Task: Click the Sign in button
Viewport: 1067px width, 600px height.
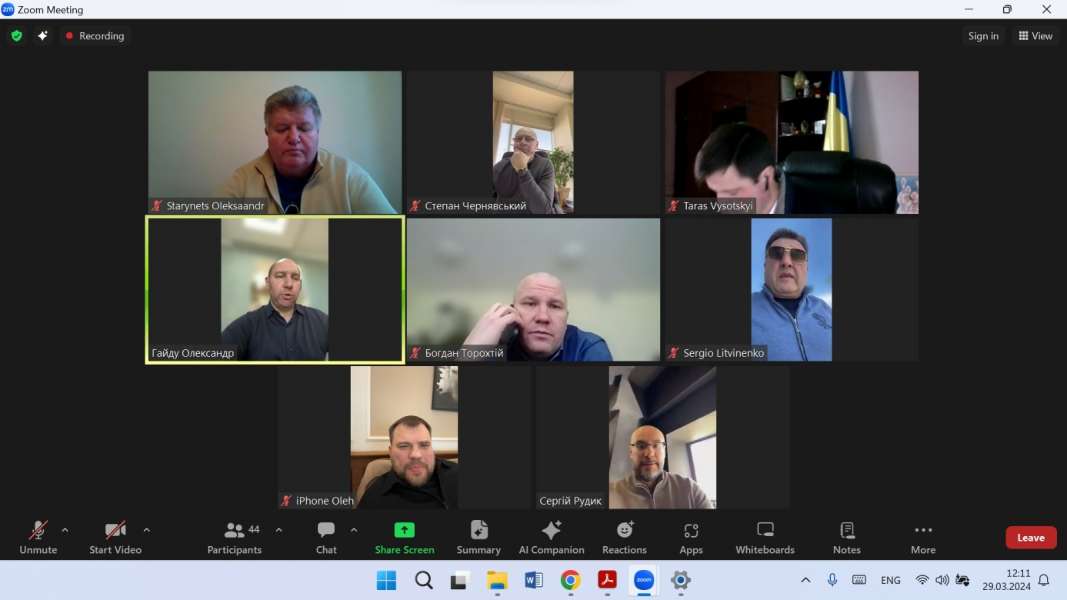Action: tap(983, 36)
